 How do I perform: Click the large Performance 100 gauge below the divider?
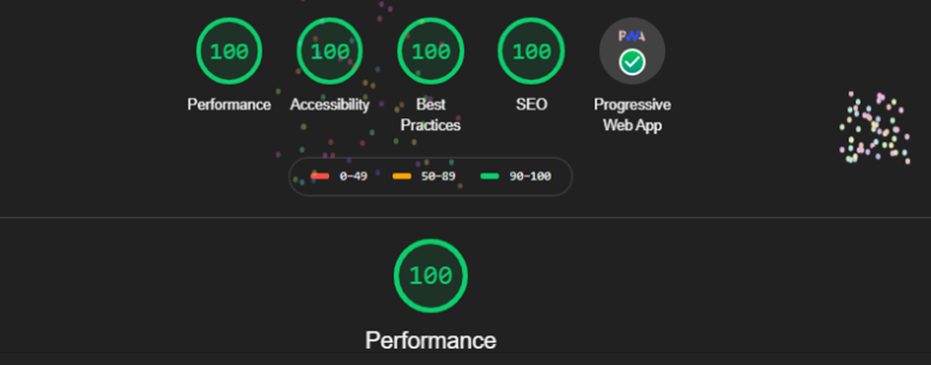(x=430, y=276)
